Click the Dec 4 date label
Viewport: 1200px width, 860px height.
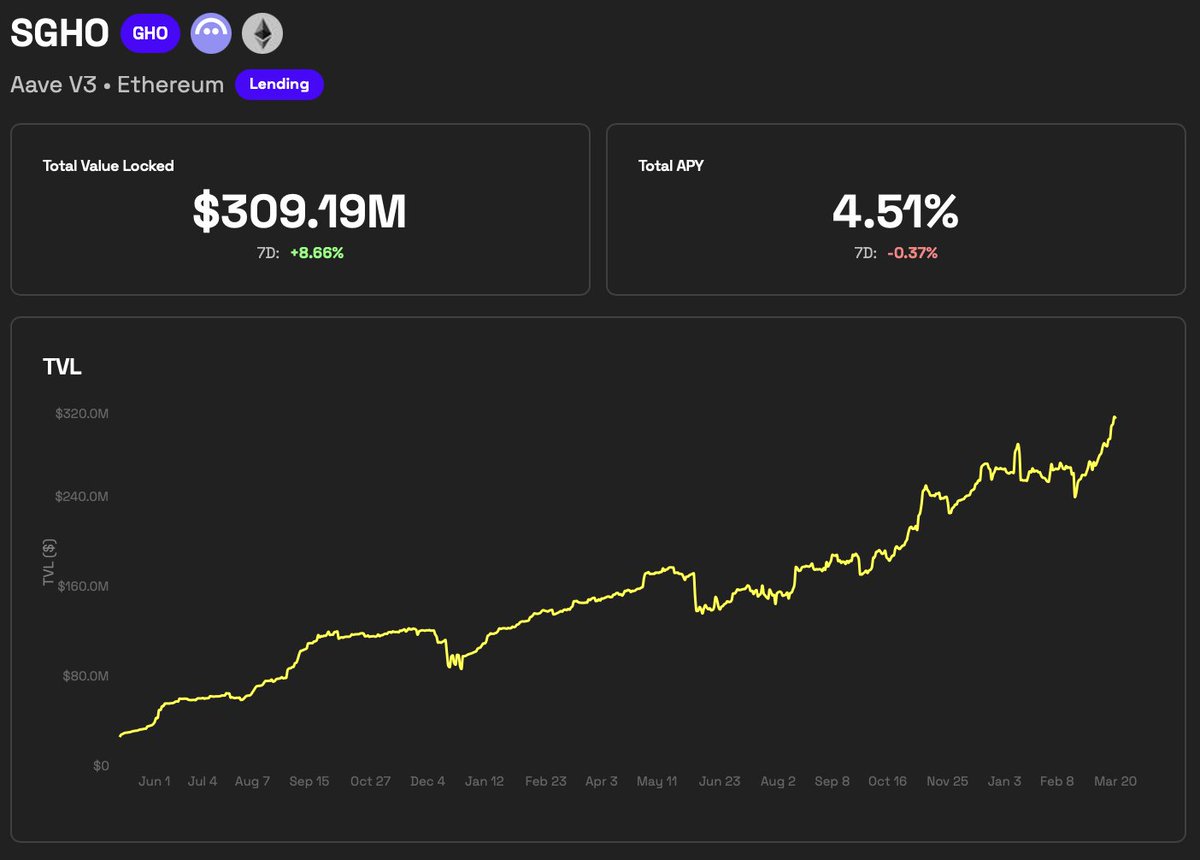click(427, 781)
